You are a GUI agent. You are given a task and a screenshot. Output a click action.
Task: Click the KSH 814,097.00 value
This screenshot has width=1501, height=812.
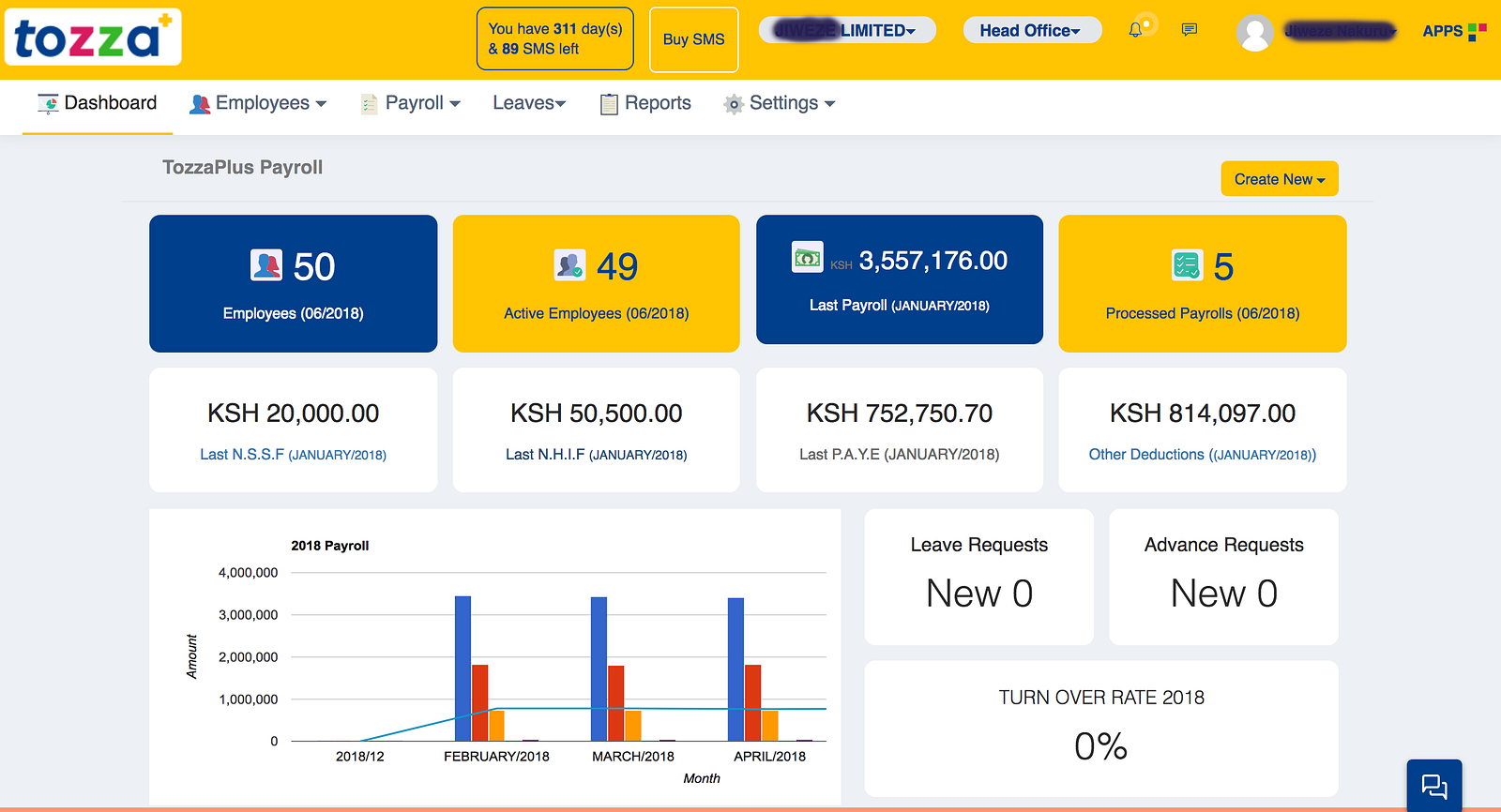point(1203,414)
